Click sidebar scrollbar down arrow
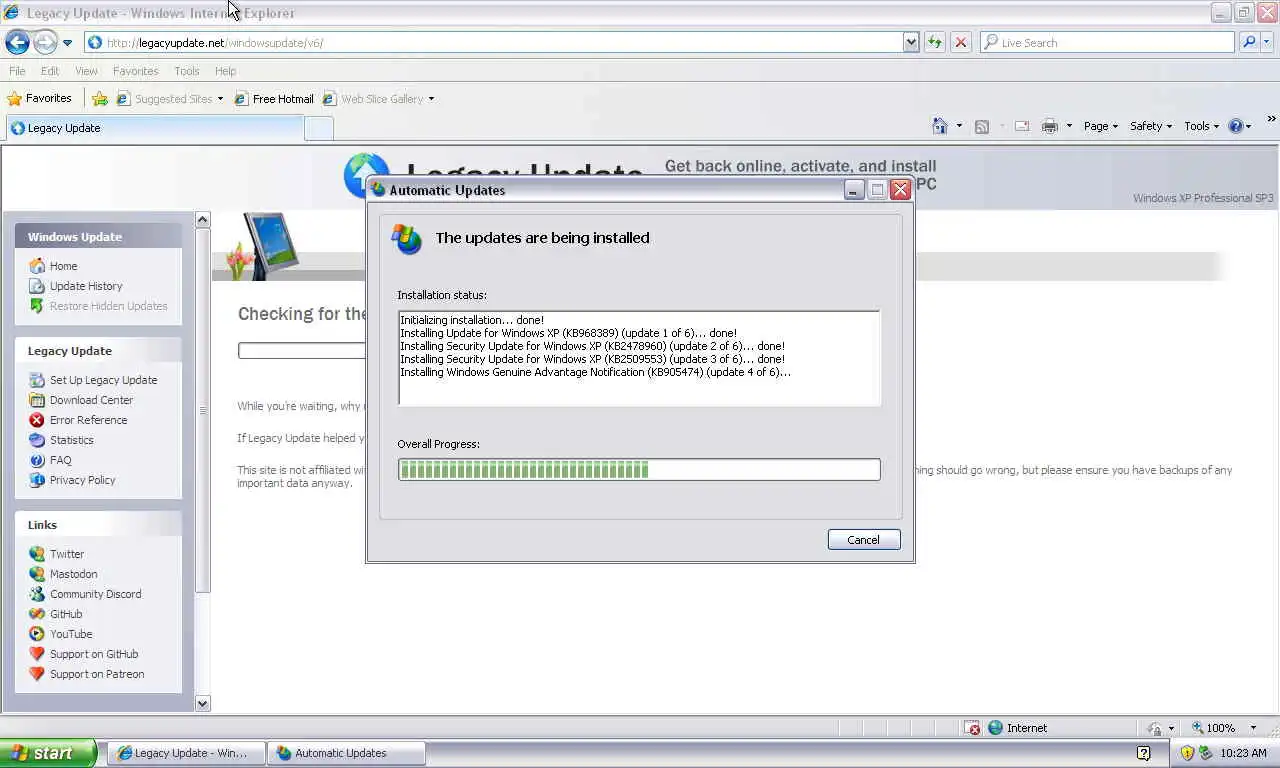Image resolution: width=1280 pixels, height=768 pixels. (x=203, y=703)
